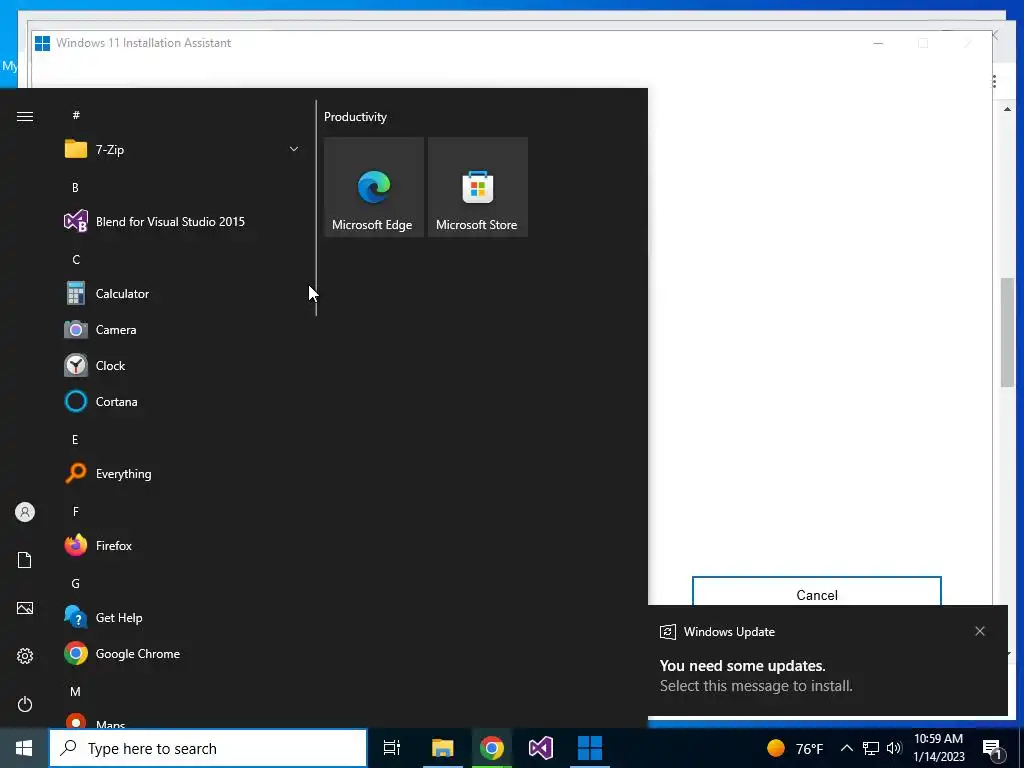The image size is (1024, 768).
Task: Open File Explorer from the taskbar
Action: pos(442,748)
